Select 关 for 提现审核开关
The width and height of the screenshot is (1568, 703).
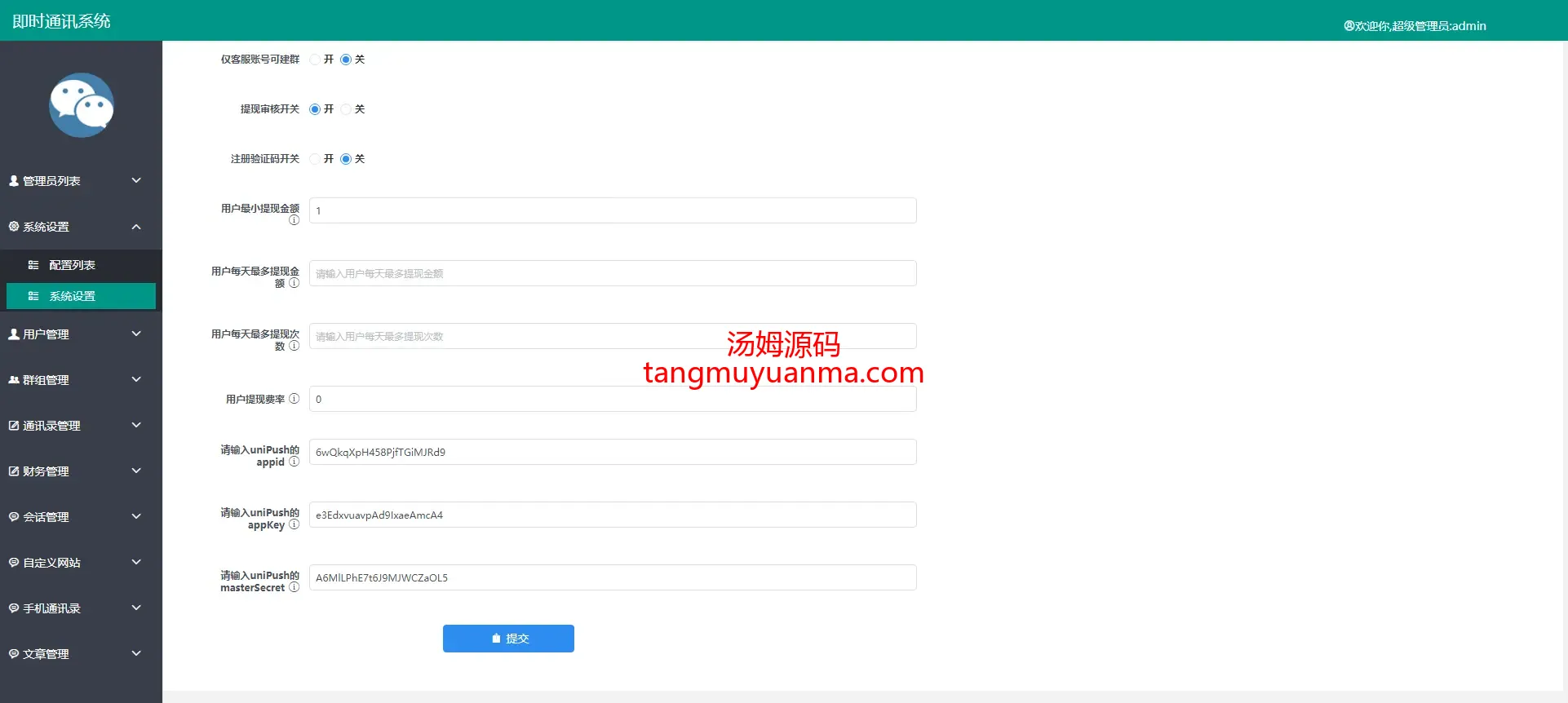[x=346, y=109]
